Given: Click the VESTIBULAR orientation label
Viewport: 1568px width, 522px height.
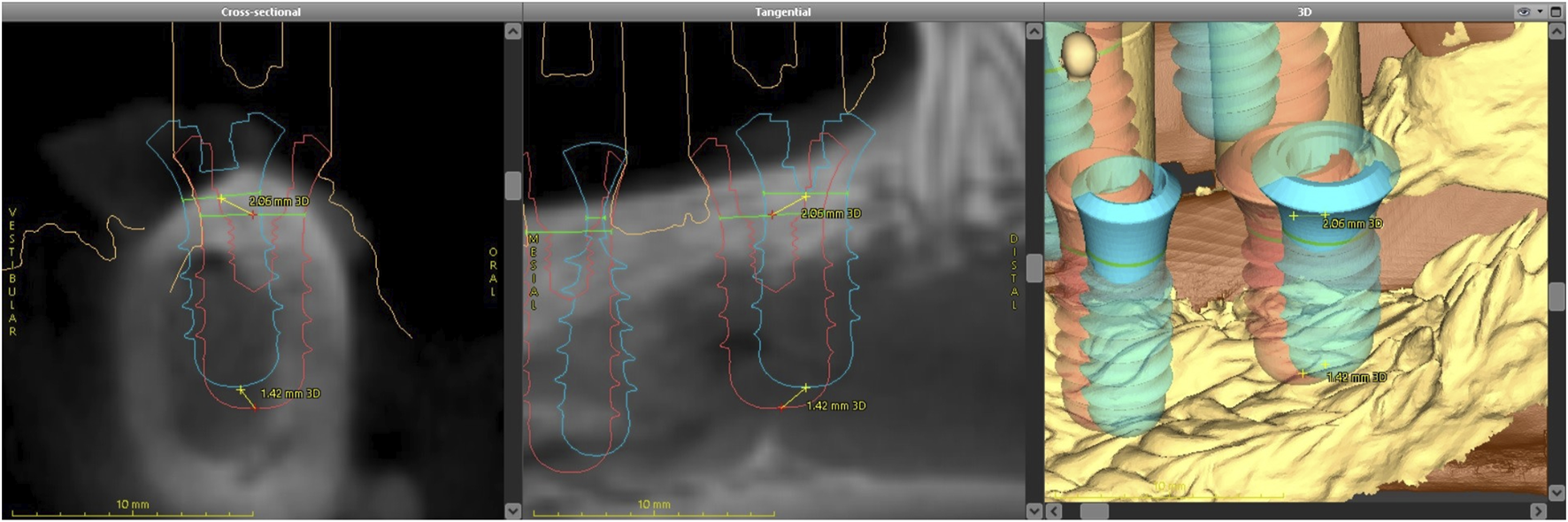Looking at the screenshot, I should point(12,272).
